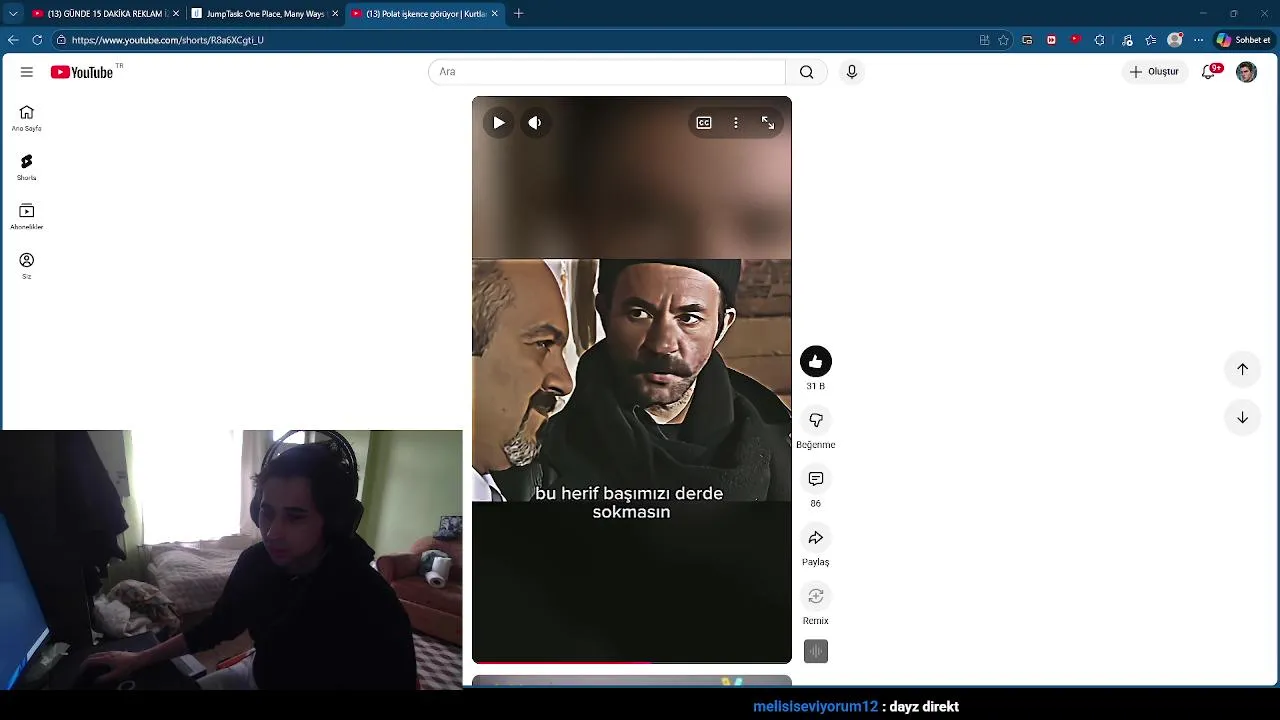Open the account avatar menu
This screenshot has width=1280, height=720.
point(1246,72)
